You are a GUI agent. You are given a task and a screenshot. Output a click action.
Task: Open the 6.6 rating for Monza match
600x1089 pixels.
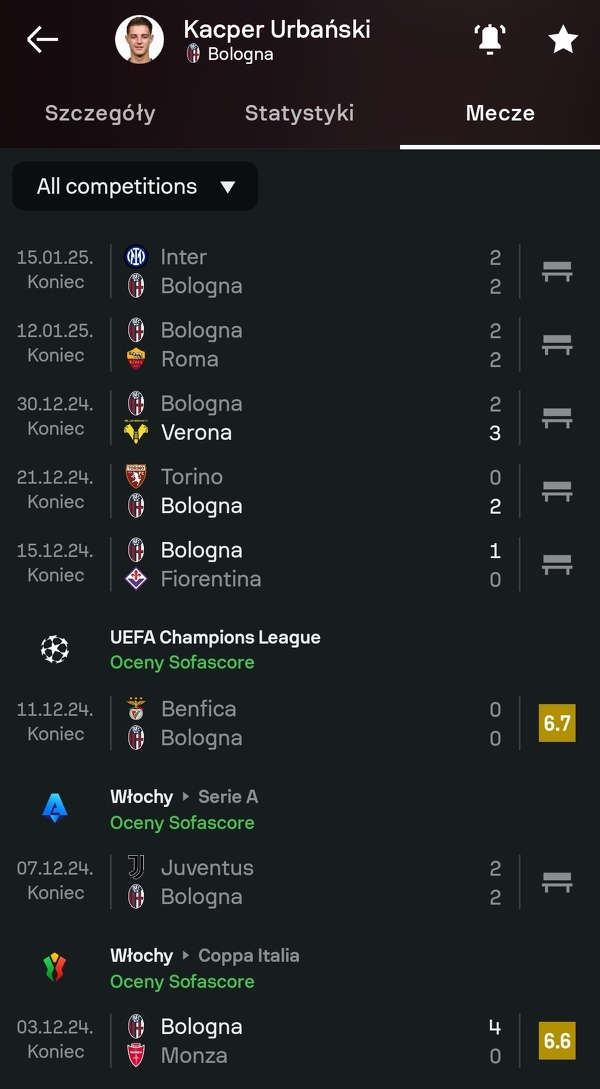coord(557,1041)
